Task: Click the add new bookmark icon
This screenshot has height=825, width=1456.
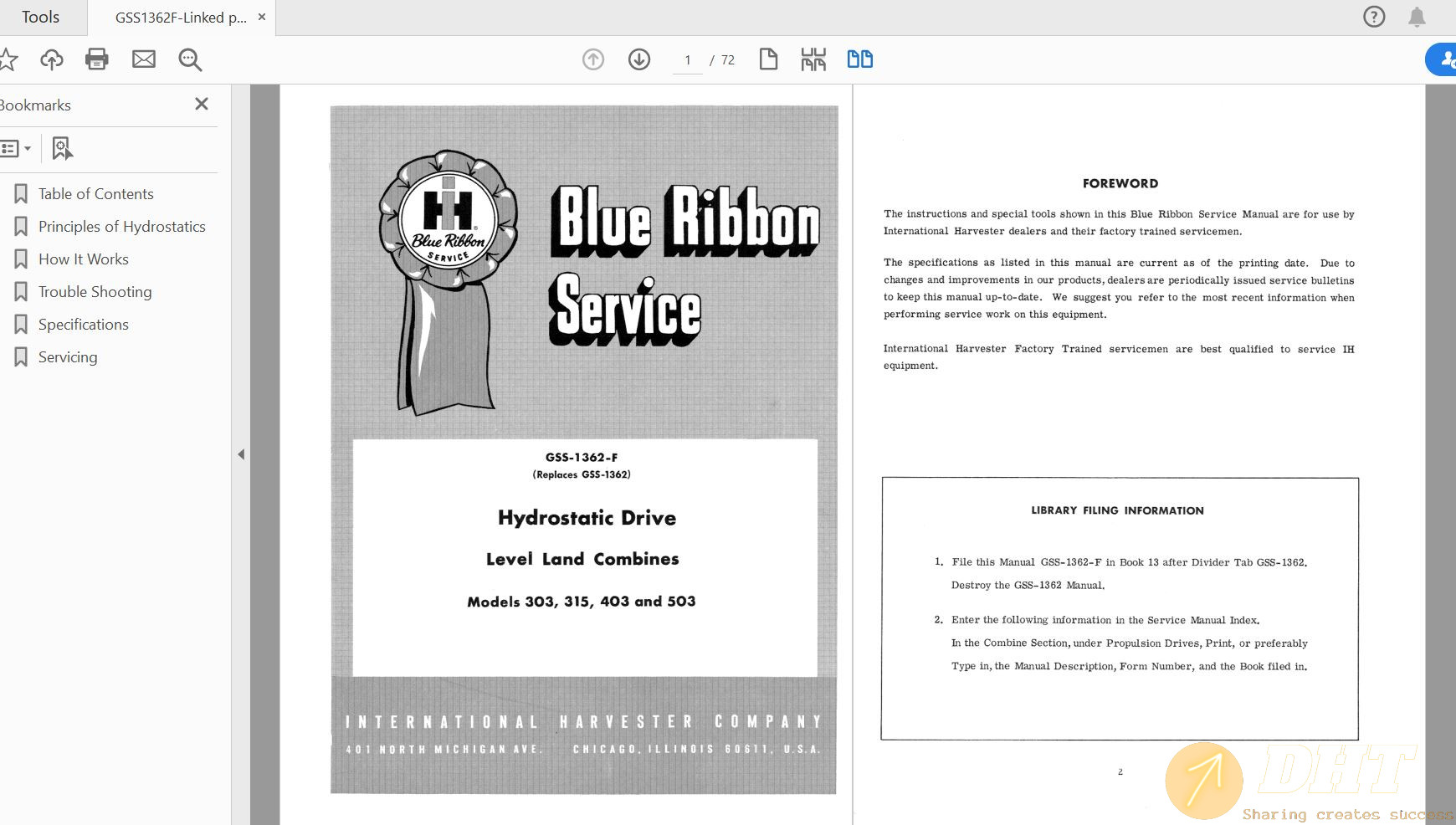Action: [x=62, y=149]
